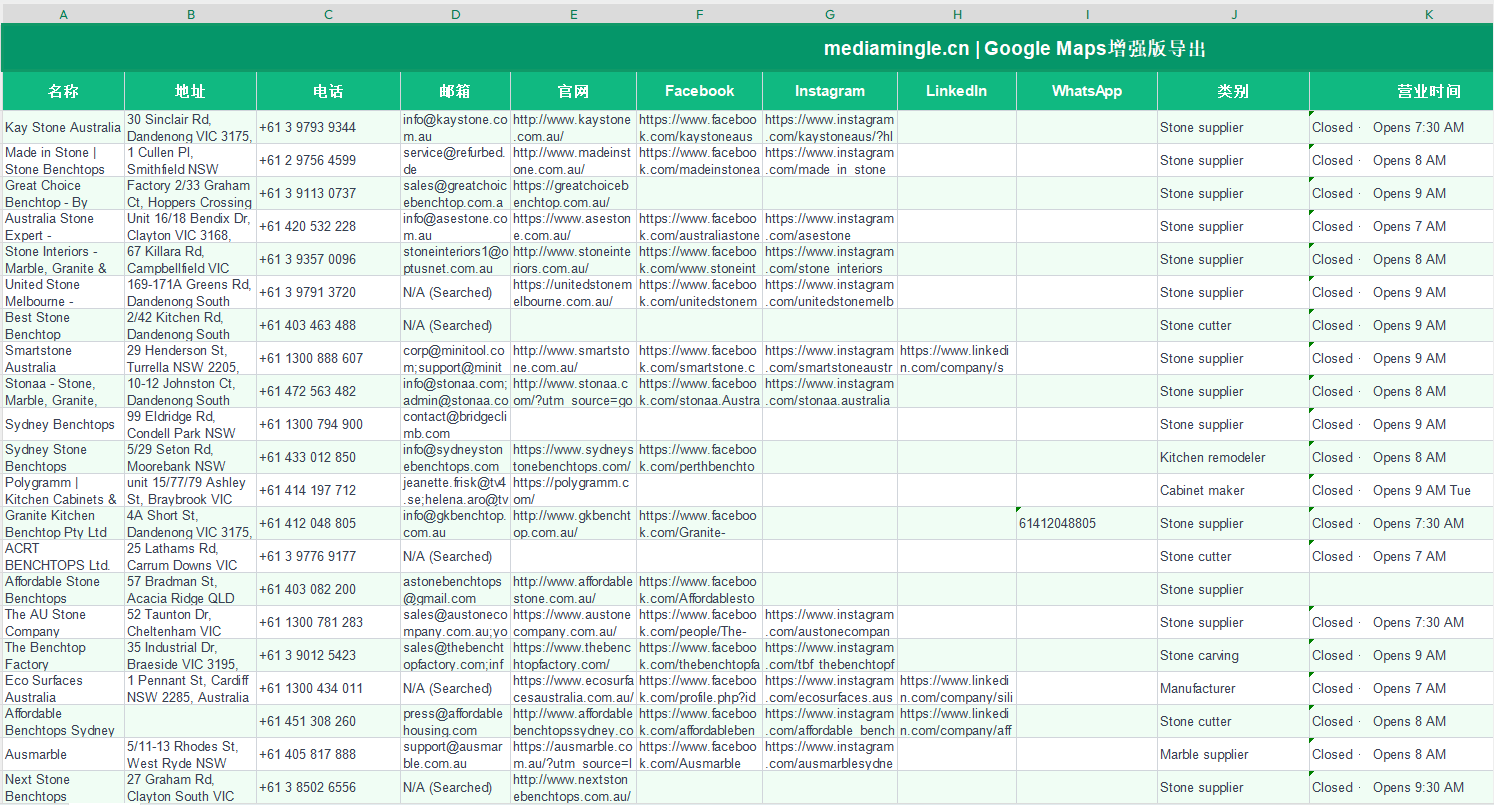
Task: Click the 邮箱 header cell
Action: point(455,91)
